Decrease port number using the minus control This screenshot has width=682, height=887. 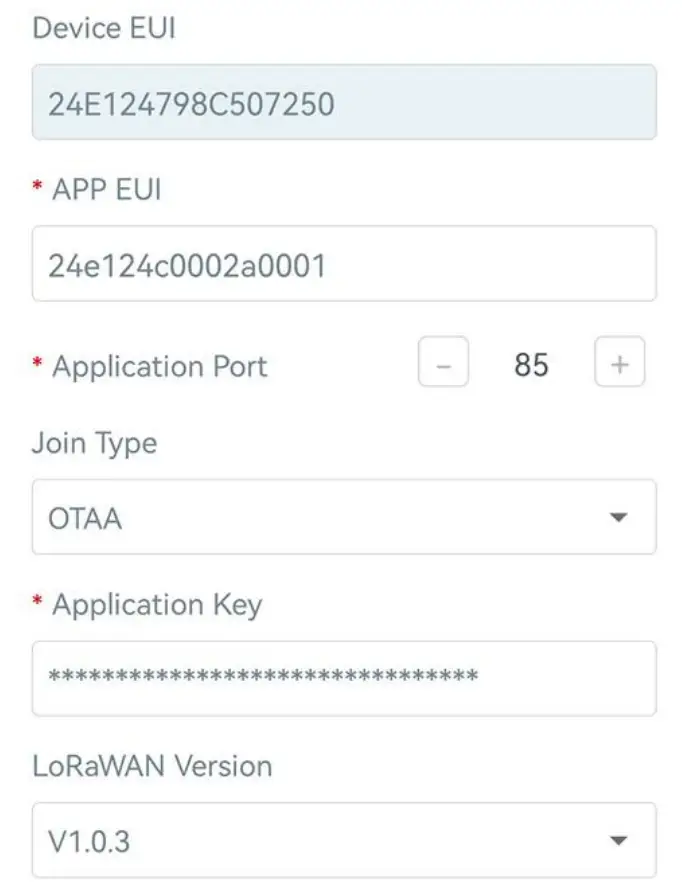tap(443, 363)
